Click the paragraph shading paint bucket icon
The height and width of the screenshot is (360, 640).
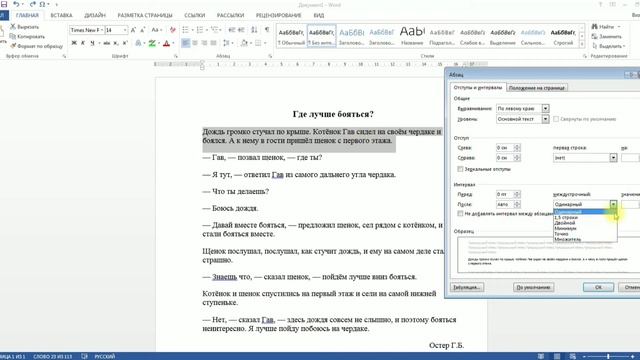click(244, 43)
